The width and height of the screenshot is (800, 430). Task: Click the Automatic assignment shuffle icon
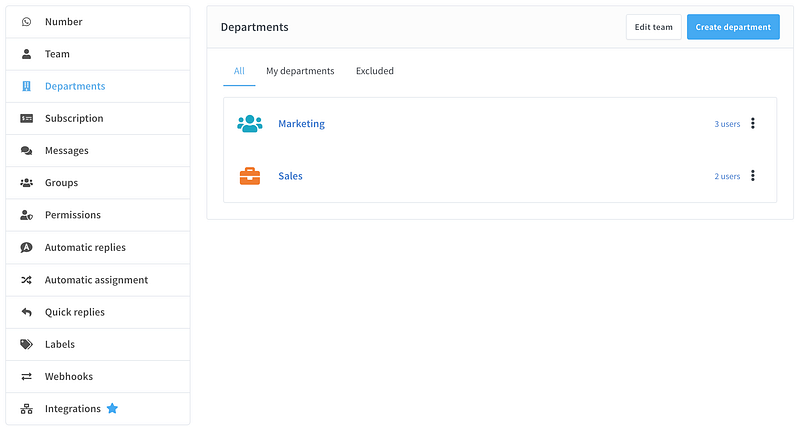tap(26, 280)
